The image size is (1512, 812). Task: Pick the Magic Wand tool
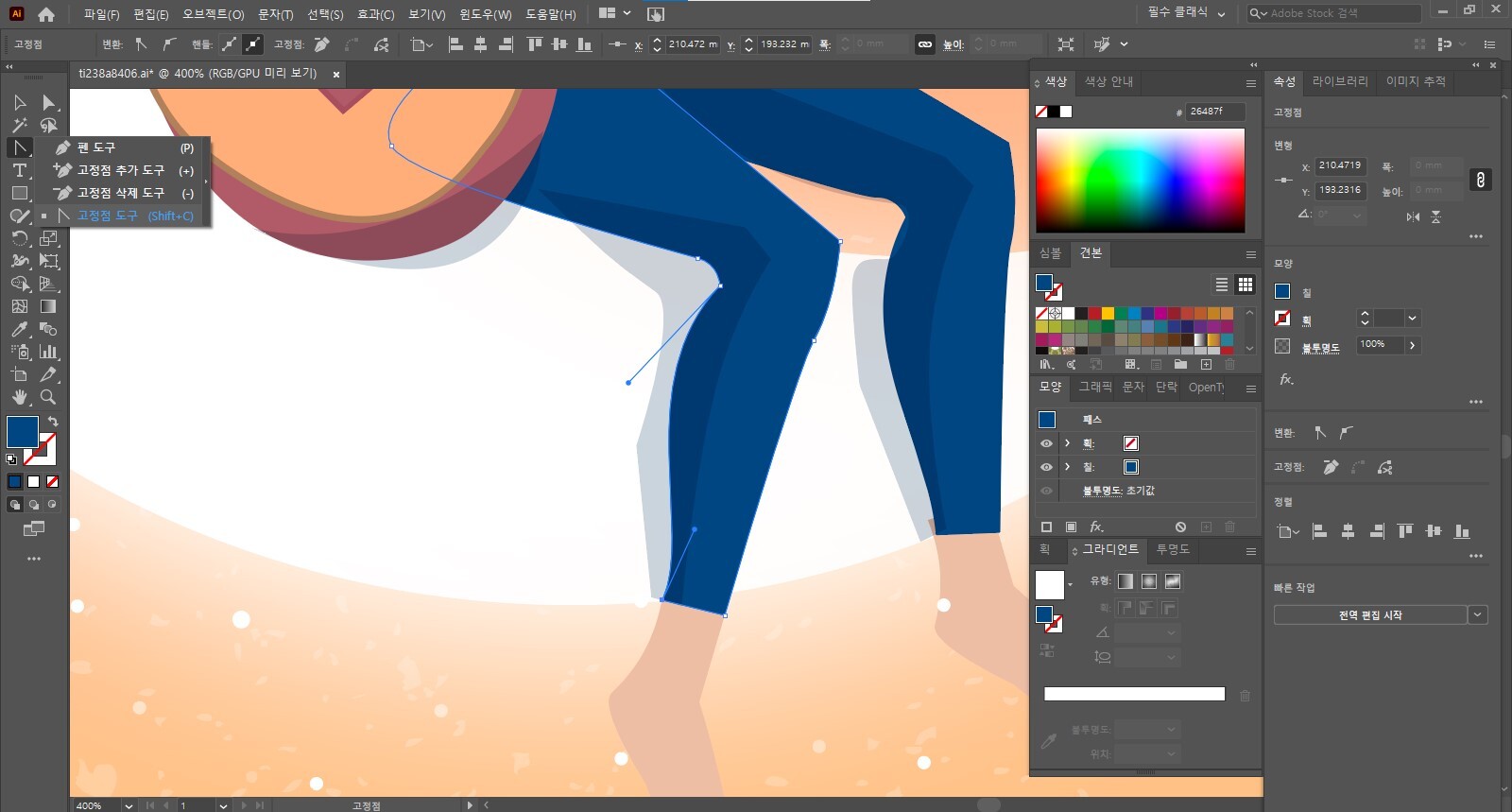[19, 125]
